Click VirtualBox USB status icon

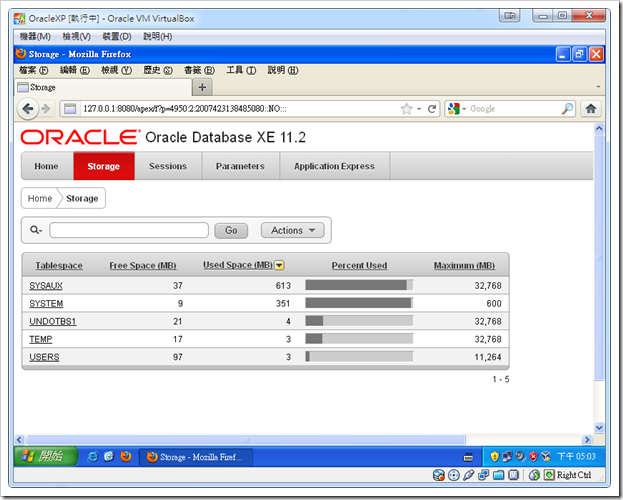click(x=468, y=475)
